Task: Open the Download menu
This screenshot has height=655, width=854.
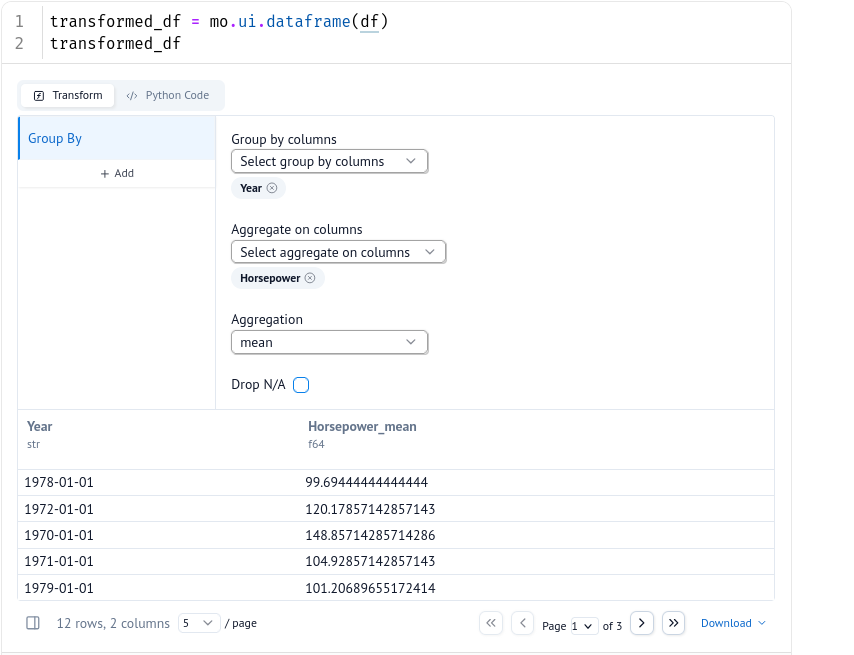Action: tap(733, 623)
